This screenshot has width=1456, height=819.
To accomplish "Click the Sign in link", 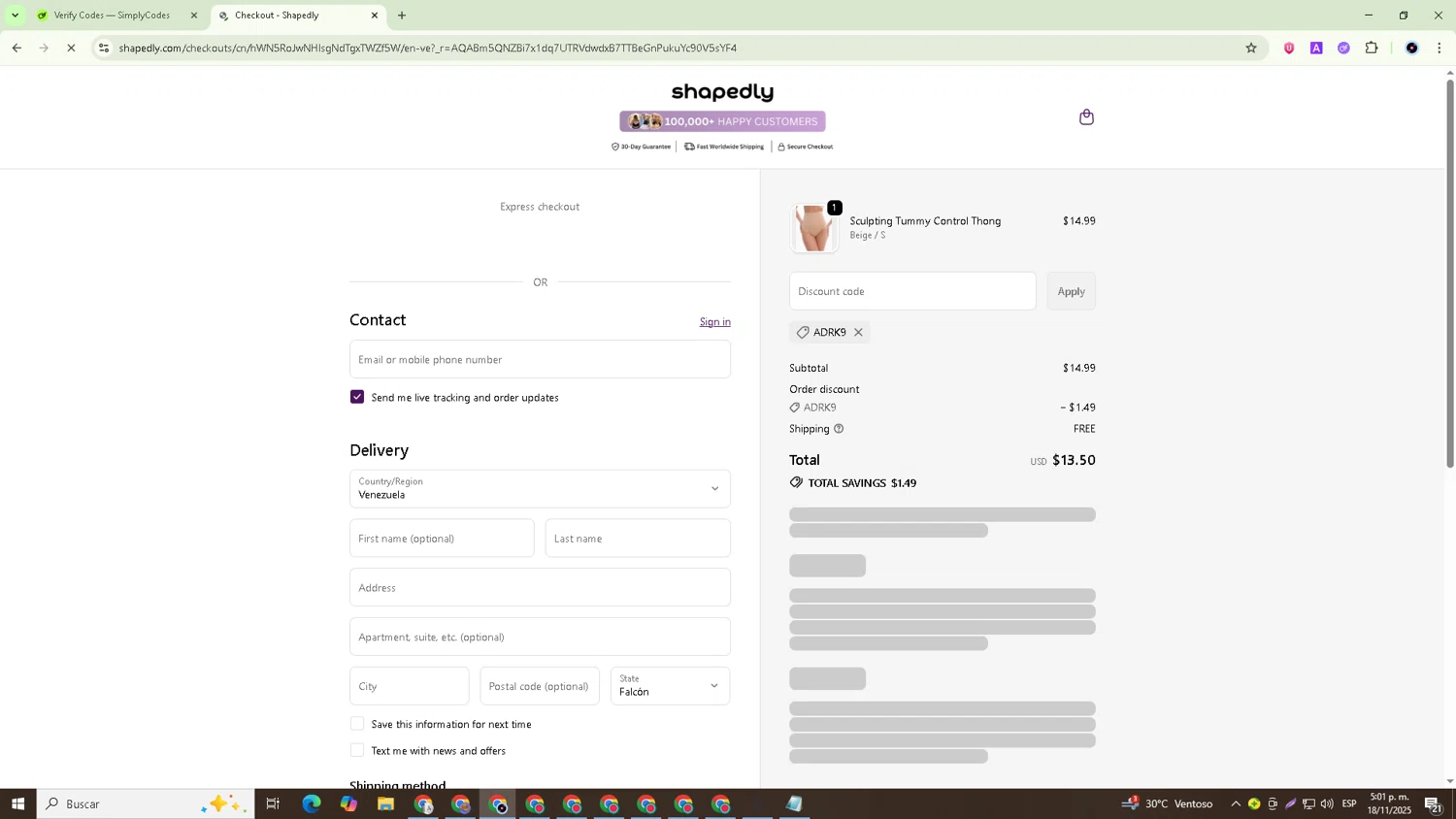I will pyautogui.click(x=714, y=322).
